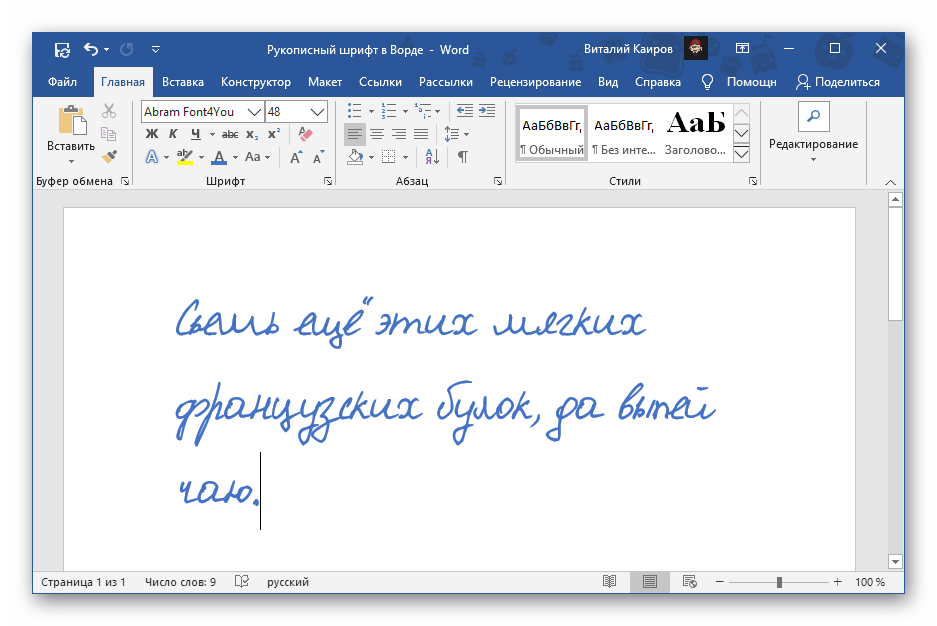Switch to the Вставка tab
Image resolution: width=937 pixels, height=626 pixels.
(x=183, y=82)
